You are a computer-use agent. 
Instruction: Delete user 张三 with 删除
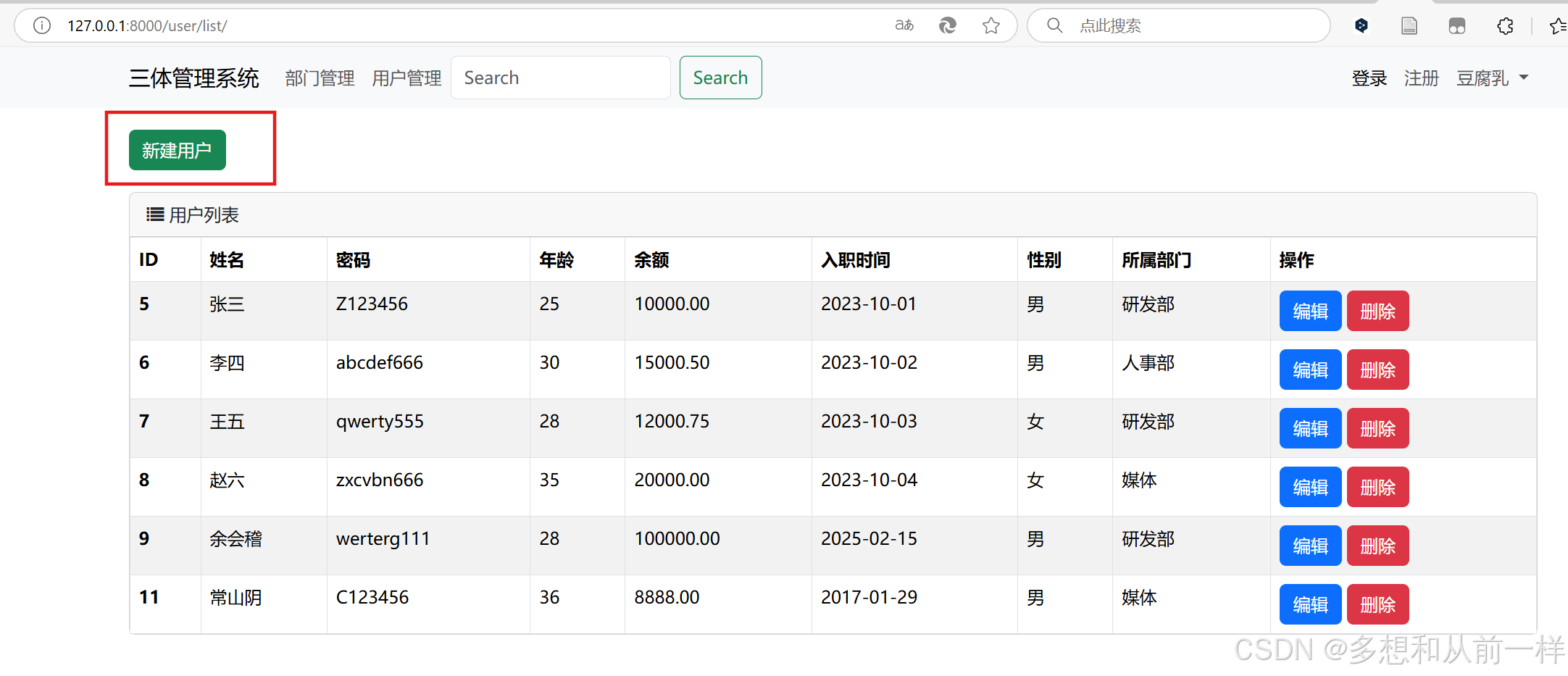tap(1377, 311)
